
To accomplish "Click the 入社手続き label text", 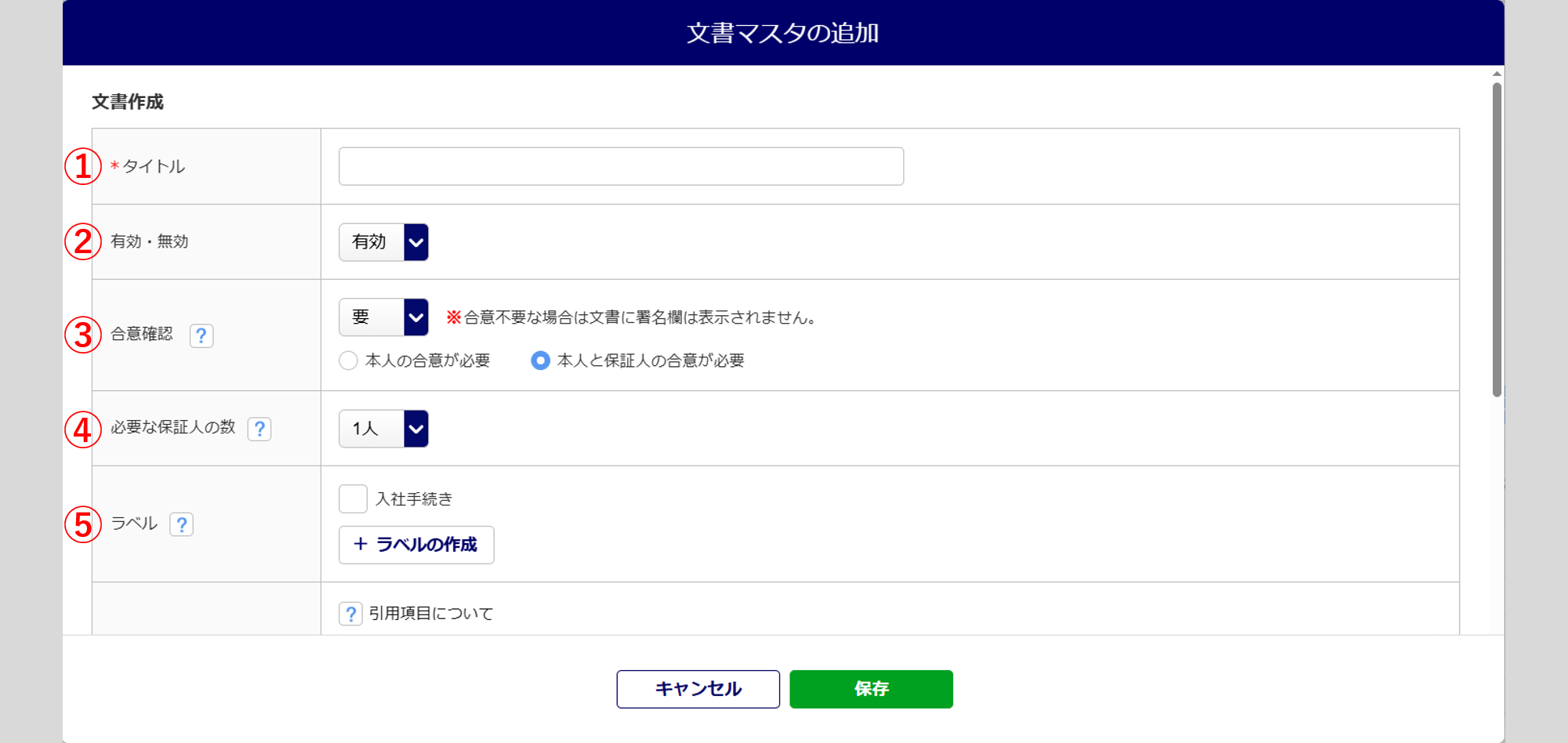I will [414, 499].
